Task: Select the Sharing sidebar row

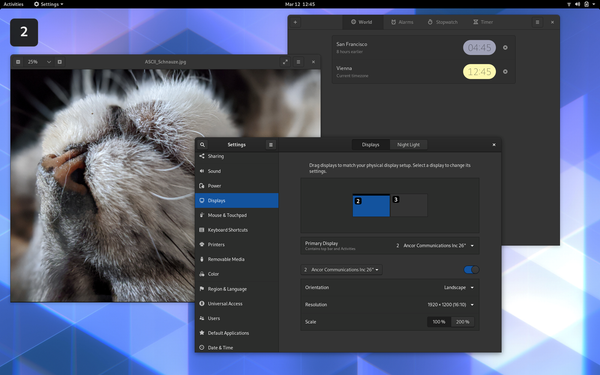Action: tap(236, 156)
